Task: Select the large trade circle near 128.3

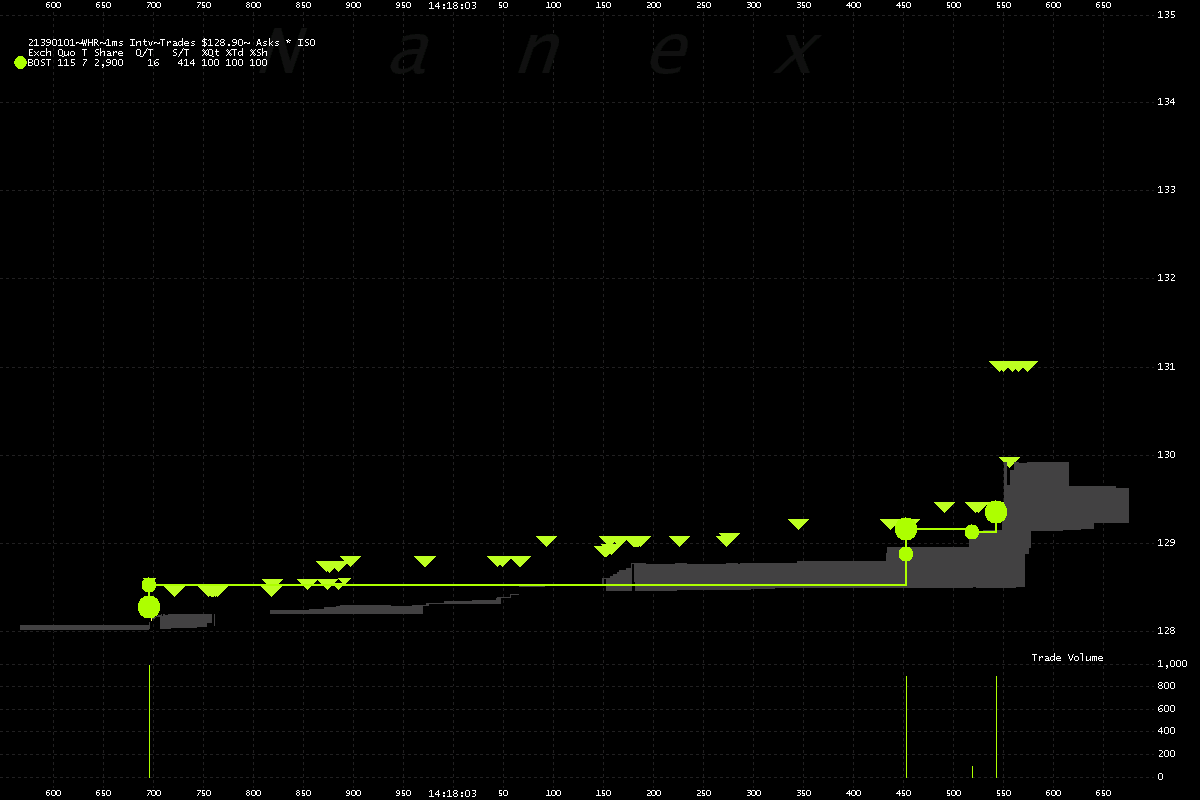Action: pyautogui.click(x=149, y=607)
